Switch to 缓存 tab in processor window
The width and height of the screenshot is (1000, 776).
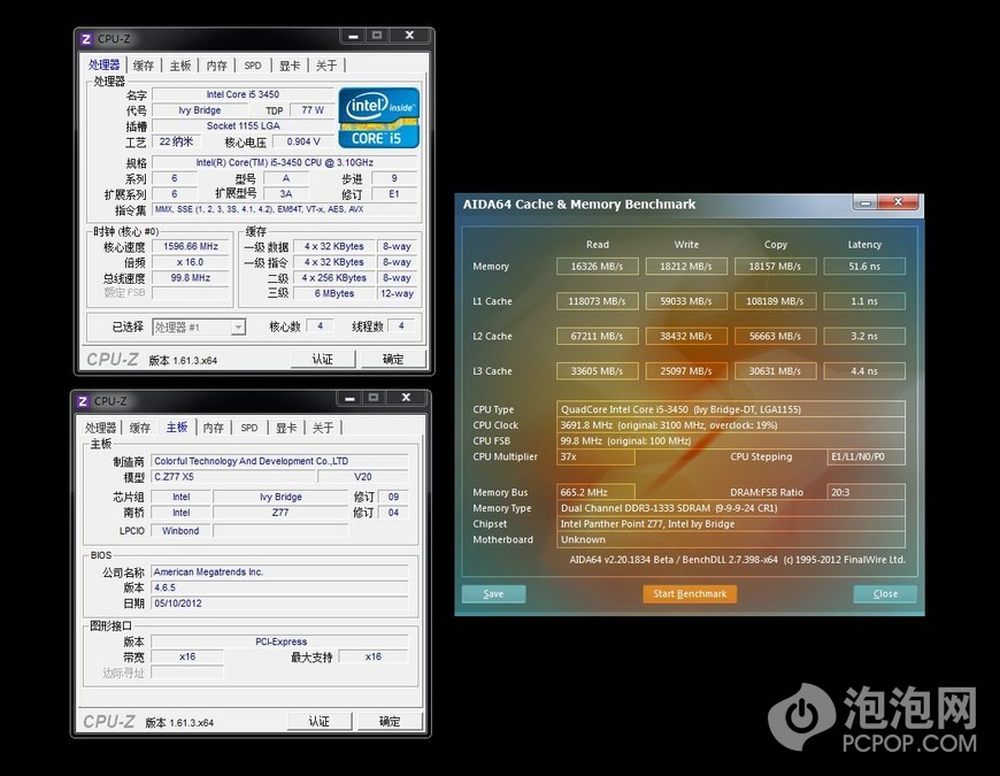coord(143,66)
